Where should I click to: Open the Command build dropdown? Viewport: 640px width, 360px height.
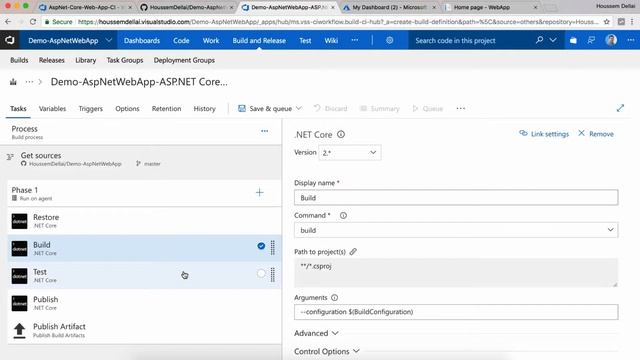[x=456, y=230]
